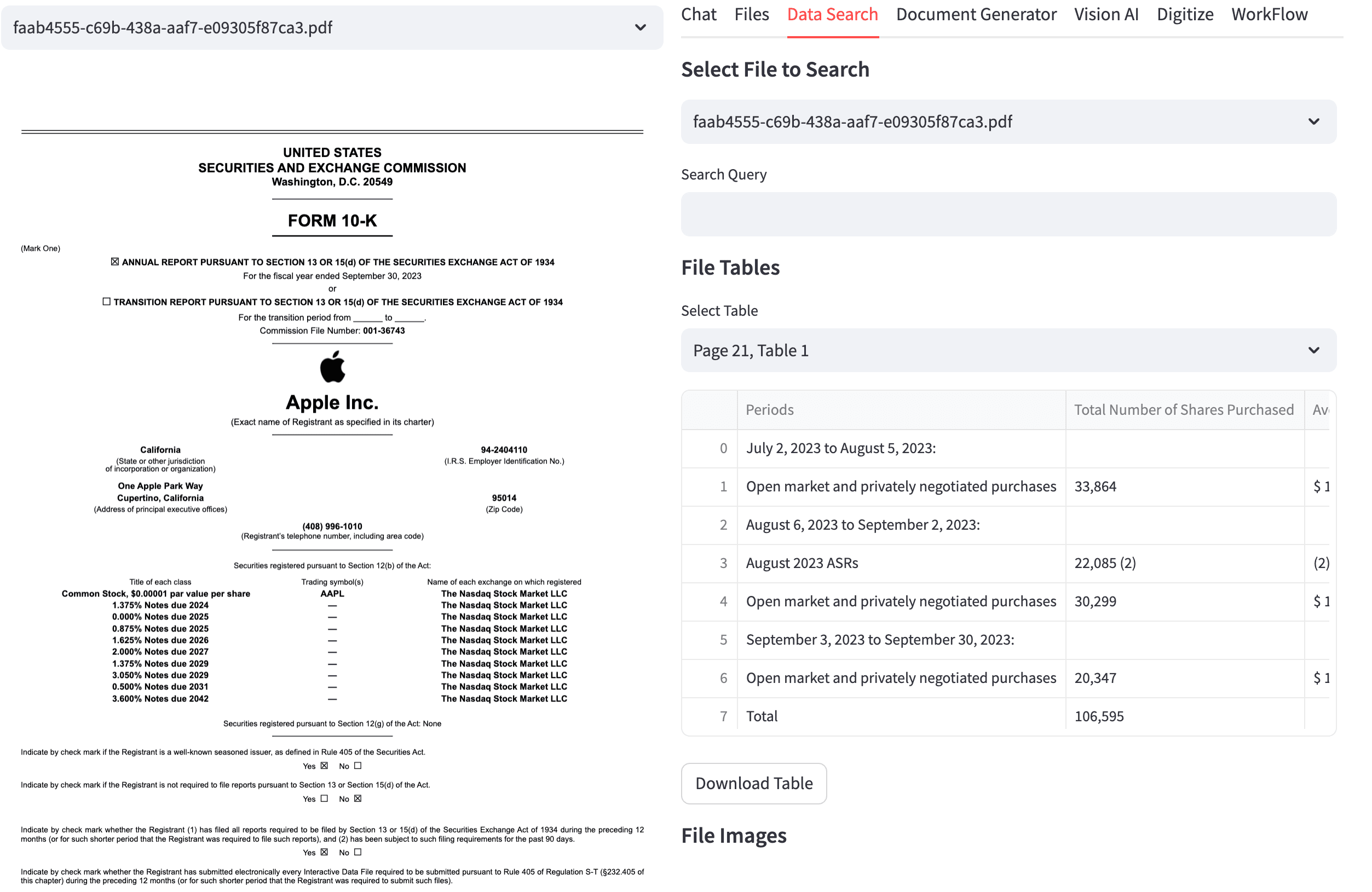The image size is (1372, 892).
Task: Select the cell 'July 2, 2023 to August 5, 2023:'
Action: tap(901, 448)
